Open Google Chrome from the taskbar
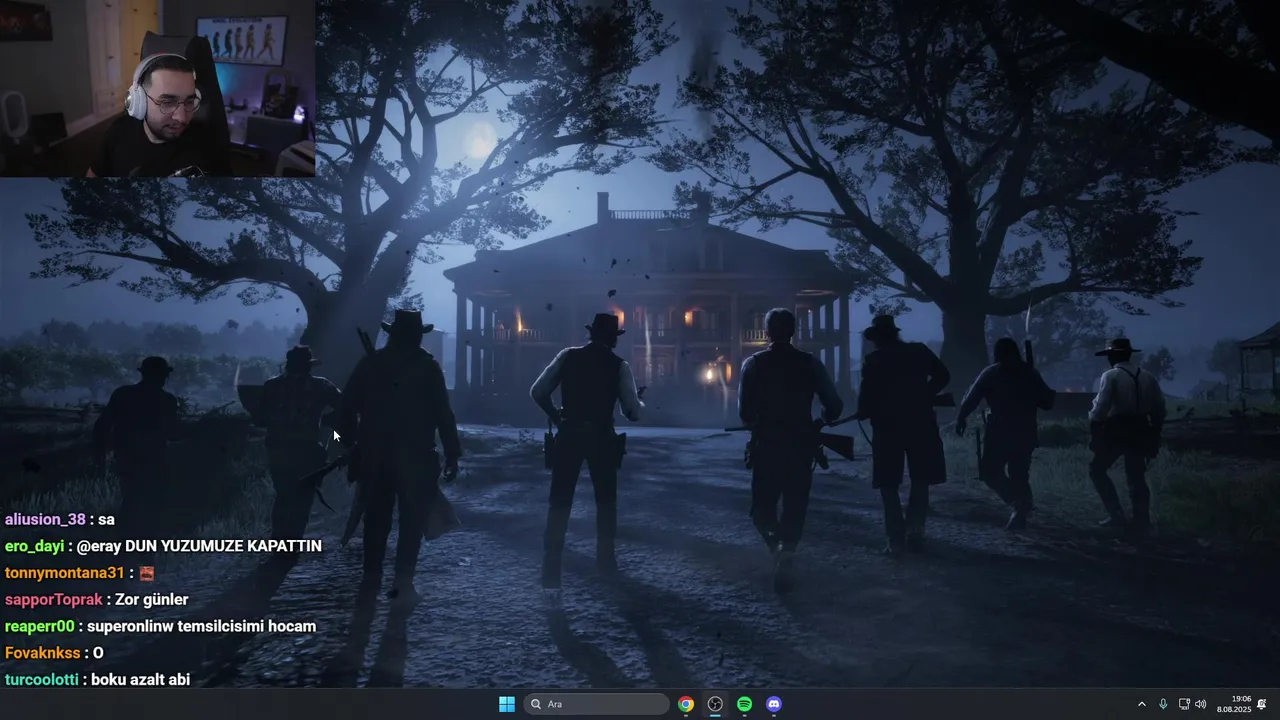 pos(686,704)
